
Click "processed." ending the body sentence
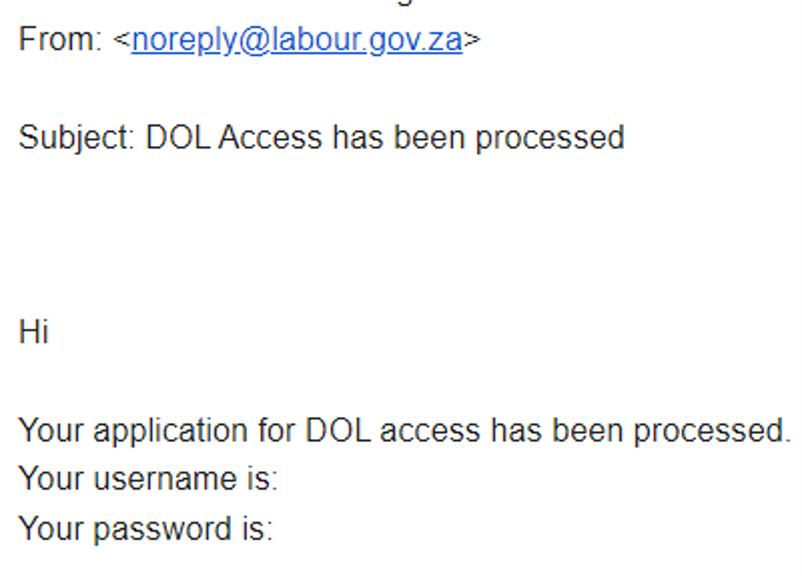712,432
